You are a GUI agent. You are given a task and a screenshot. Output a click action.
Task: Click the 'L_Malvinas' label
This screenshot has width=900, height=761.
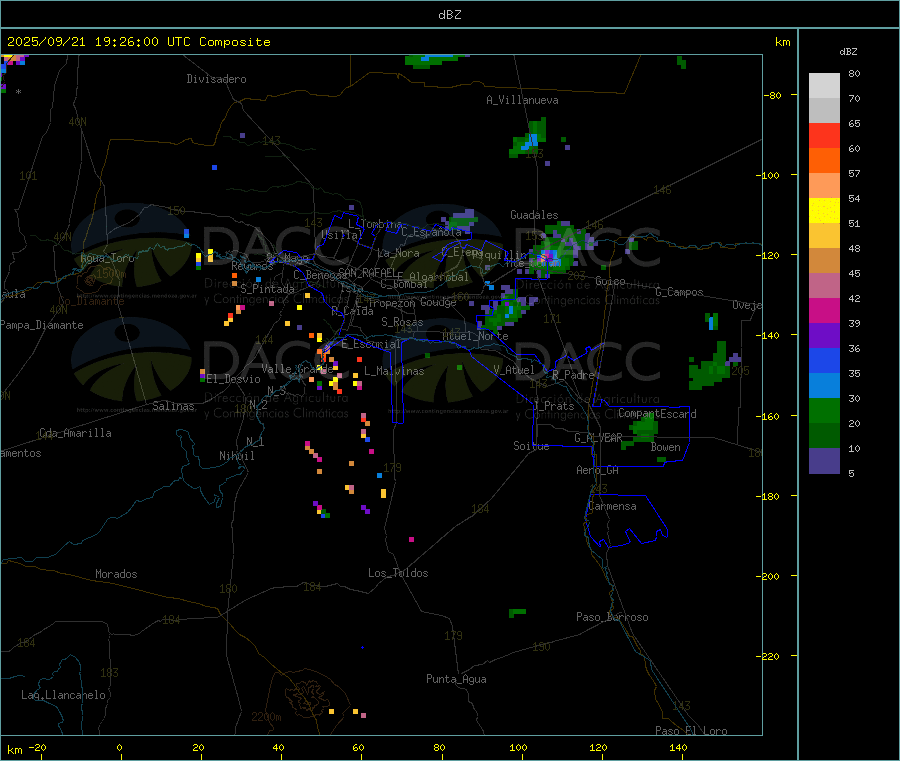tap(394, 371)
